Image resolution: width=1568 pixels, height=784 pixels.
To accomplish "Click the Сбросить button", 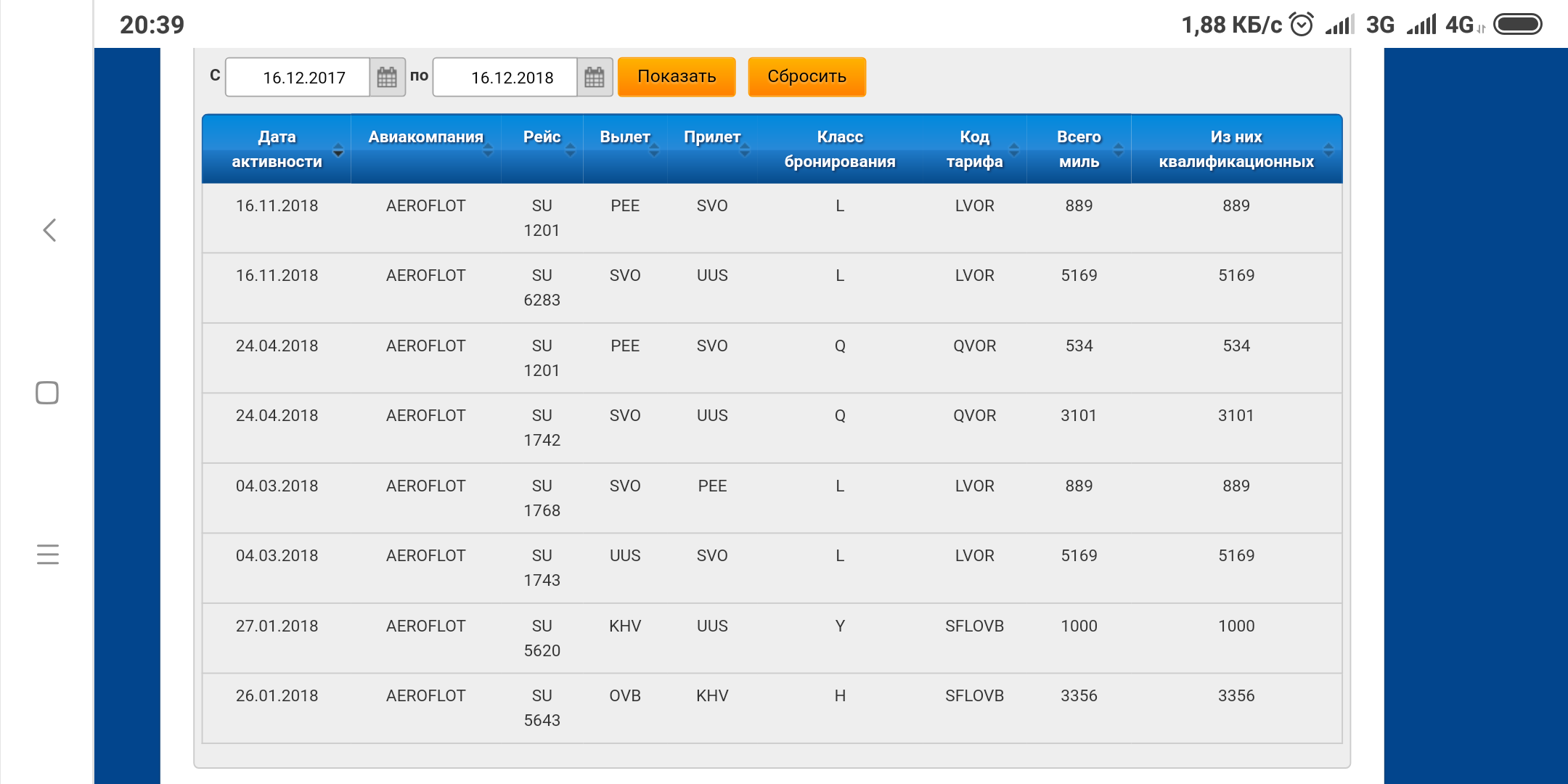I will [x=807, y=77].
